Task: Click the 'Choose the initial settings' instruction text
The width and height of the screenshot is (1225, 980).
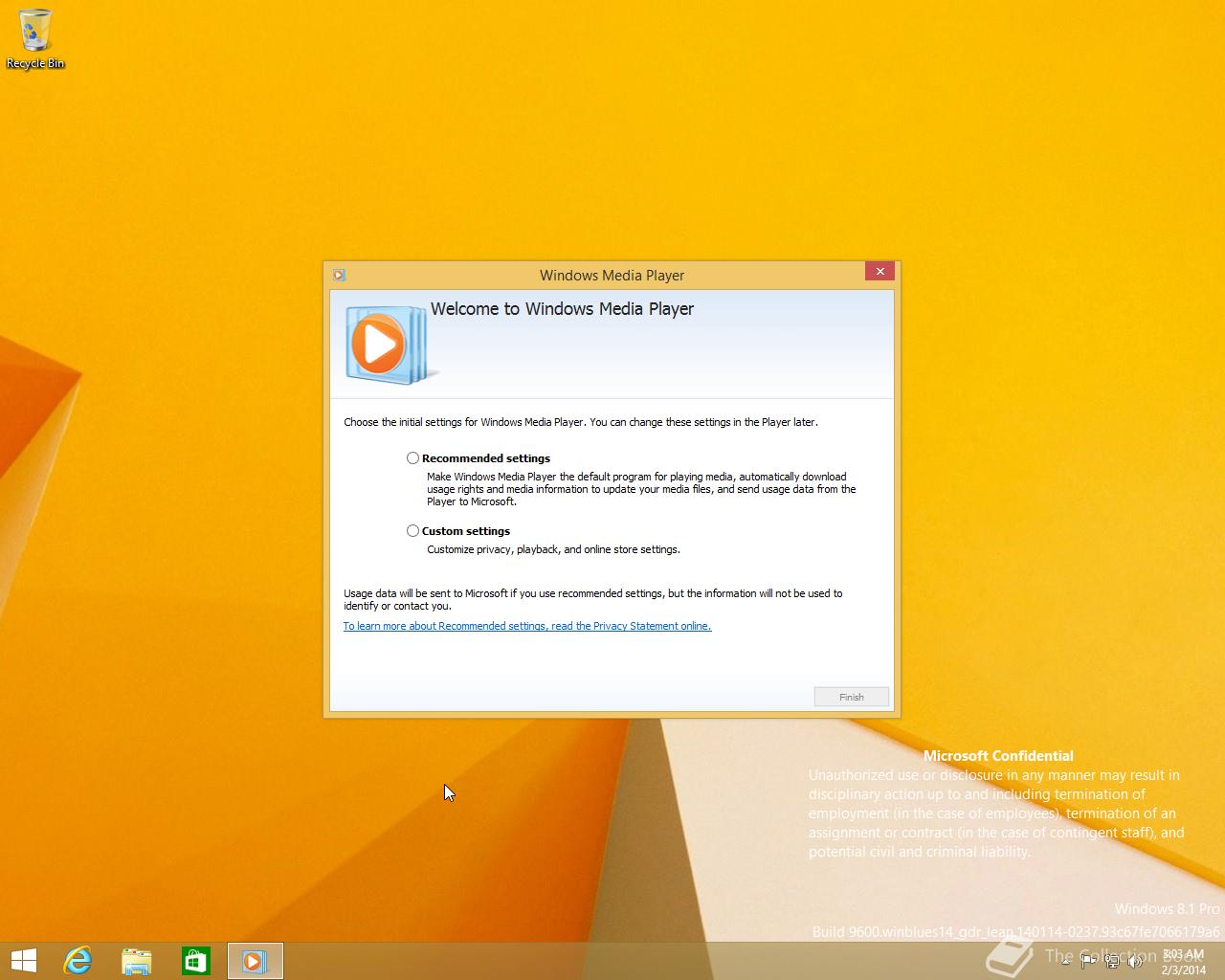Action: [581, 422]
